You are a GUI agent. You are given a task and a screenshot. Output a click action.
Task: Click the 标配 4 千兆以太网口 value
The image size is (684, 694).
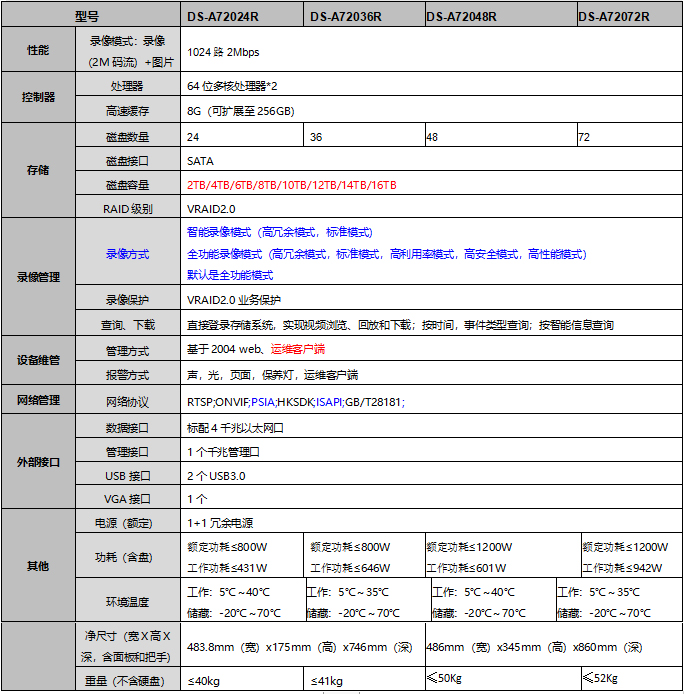pyautogui.click(x=235, y=428)
